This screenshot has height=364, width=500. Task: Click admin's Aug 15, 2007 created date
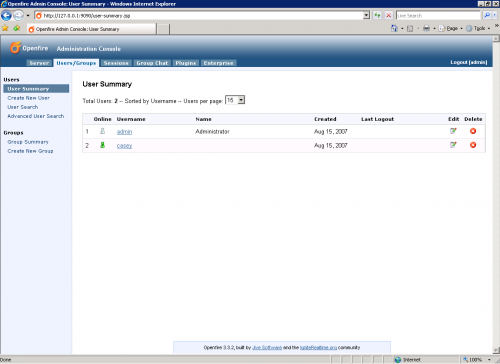click(331, 132)
